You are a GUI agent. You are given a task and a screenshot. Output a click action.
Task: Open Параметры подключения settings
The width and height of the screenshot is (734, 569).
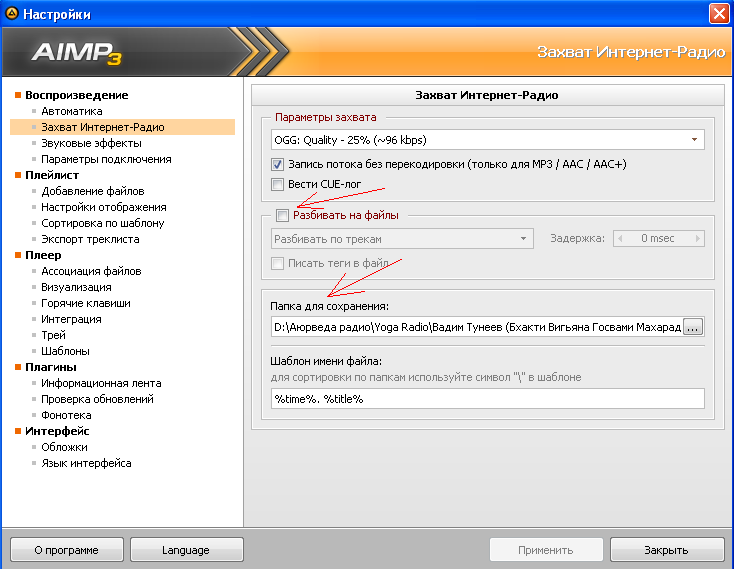coord(106,159)
